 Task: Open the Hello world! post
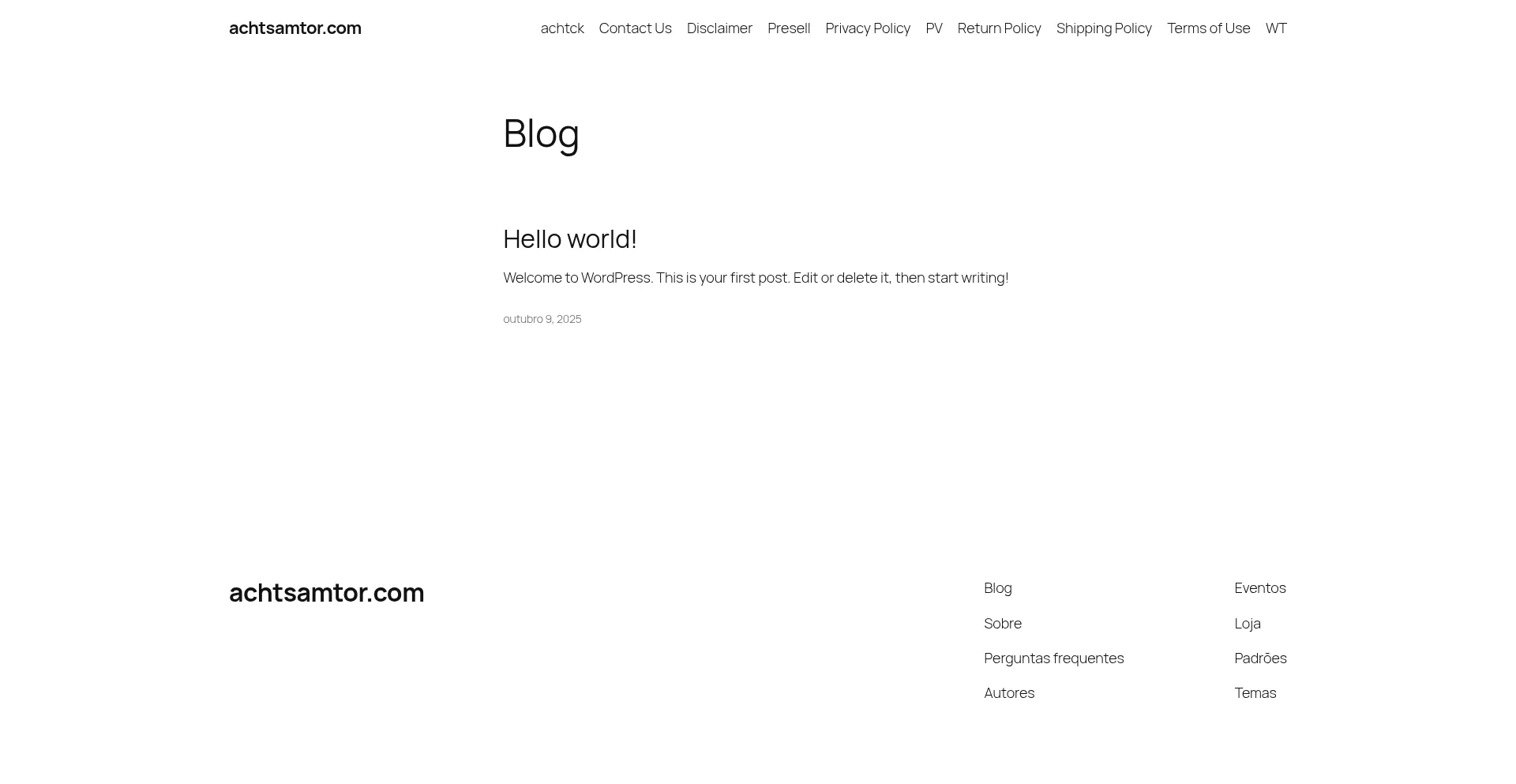pyautogui.click(x=570, y=238)
